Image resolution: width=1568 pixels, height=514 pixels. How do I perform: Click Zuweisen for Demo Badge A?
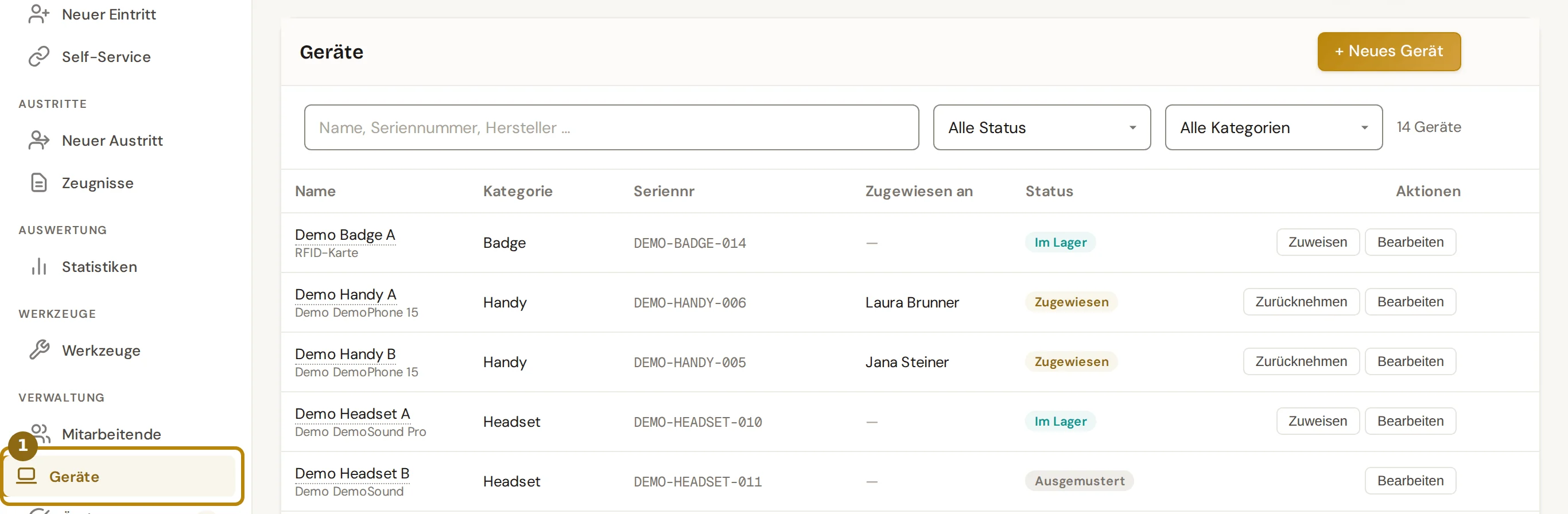1317,242
